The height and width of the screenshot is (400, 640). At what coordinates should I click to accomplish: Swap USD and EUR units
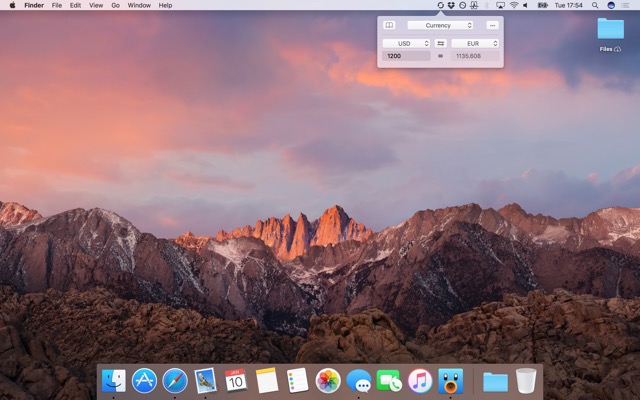(440, 43)
